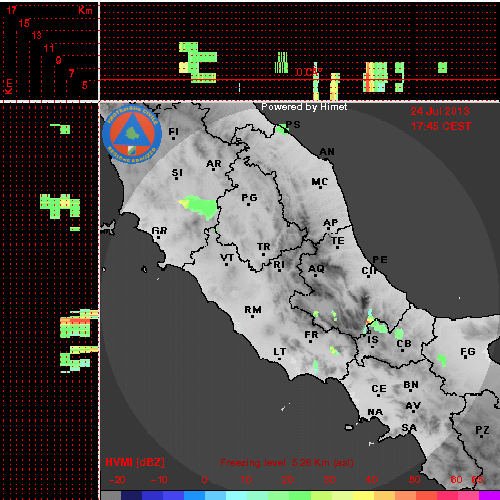Click the Powered by Himet text
The image size is (500, 500).
[x=304, y=107]
